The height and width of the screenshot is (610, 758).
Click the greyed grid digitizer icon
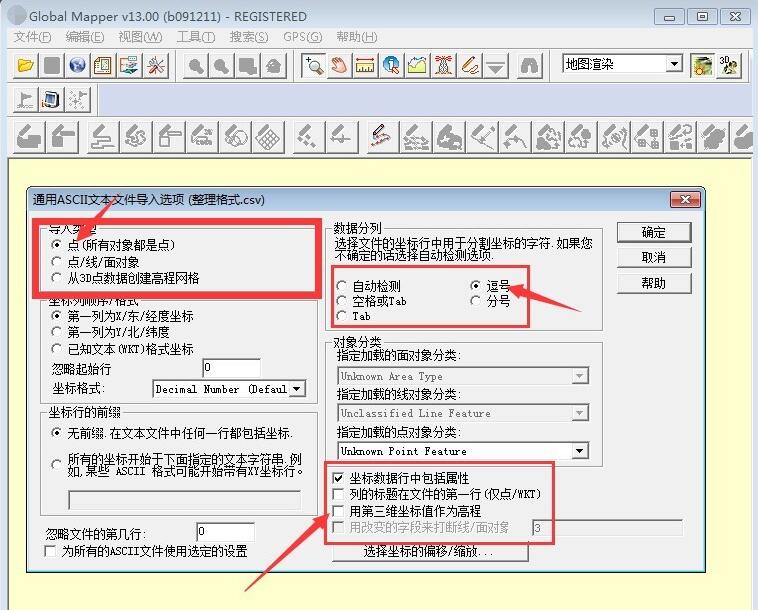pyautogui.click(x=268, y=136)
